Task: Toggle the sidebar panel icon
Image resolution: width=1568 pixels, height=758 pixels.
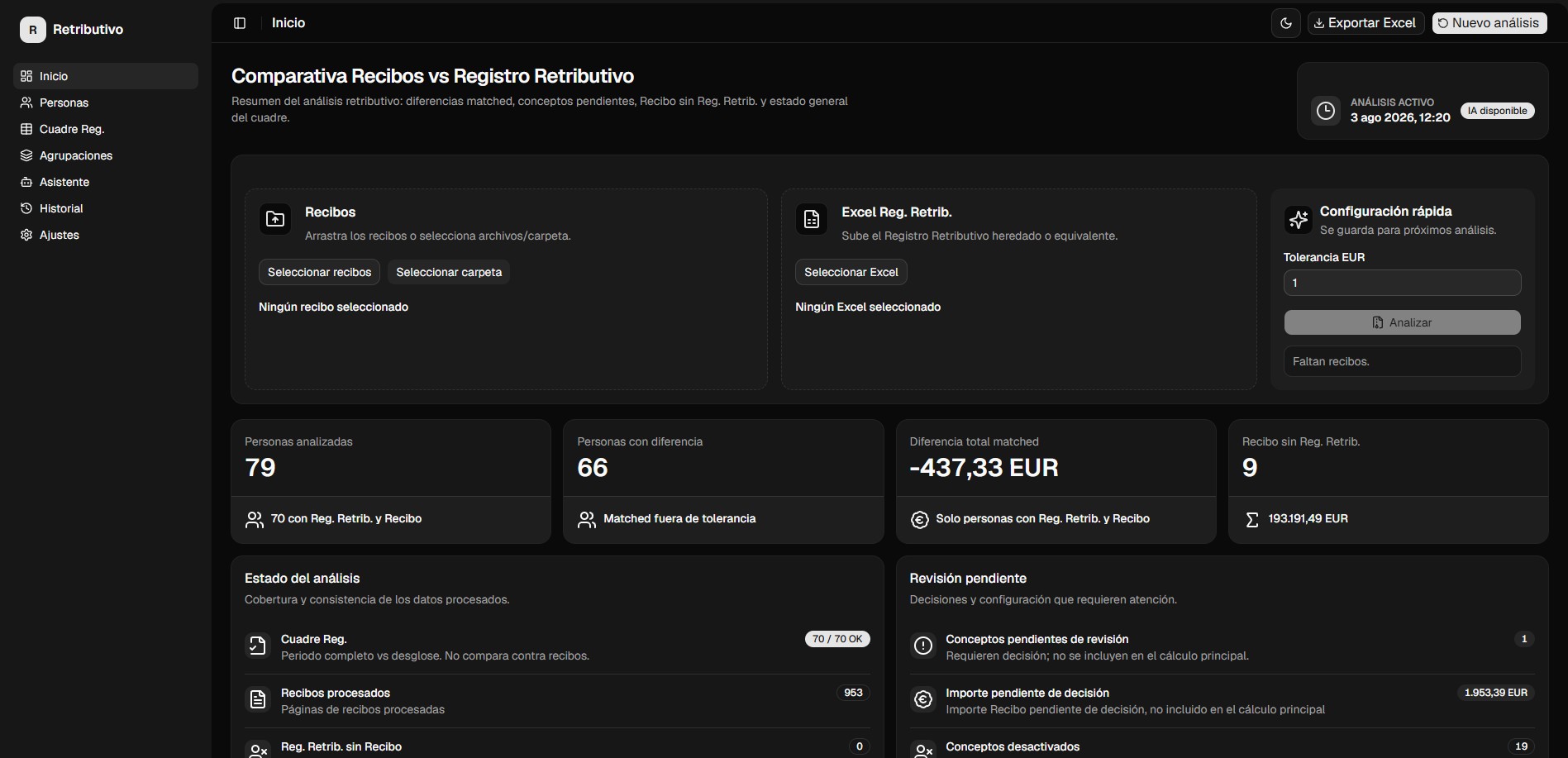Action: [x=240, y=23]
